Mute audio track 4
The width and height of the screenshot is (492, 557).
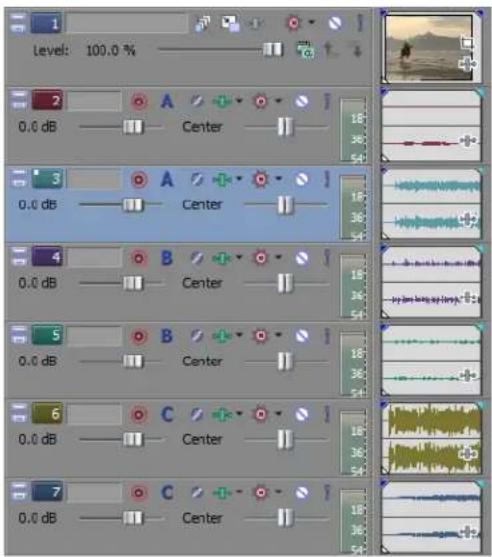click(x=302, y=258)
